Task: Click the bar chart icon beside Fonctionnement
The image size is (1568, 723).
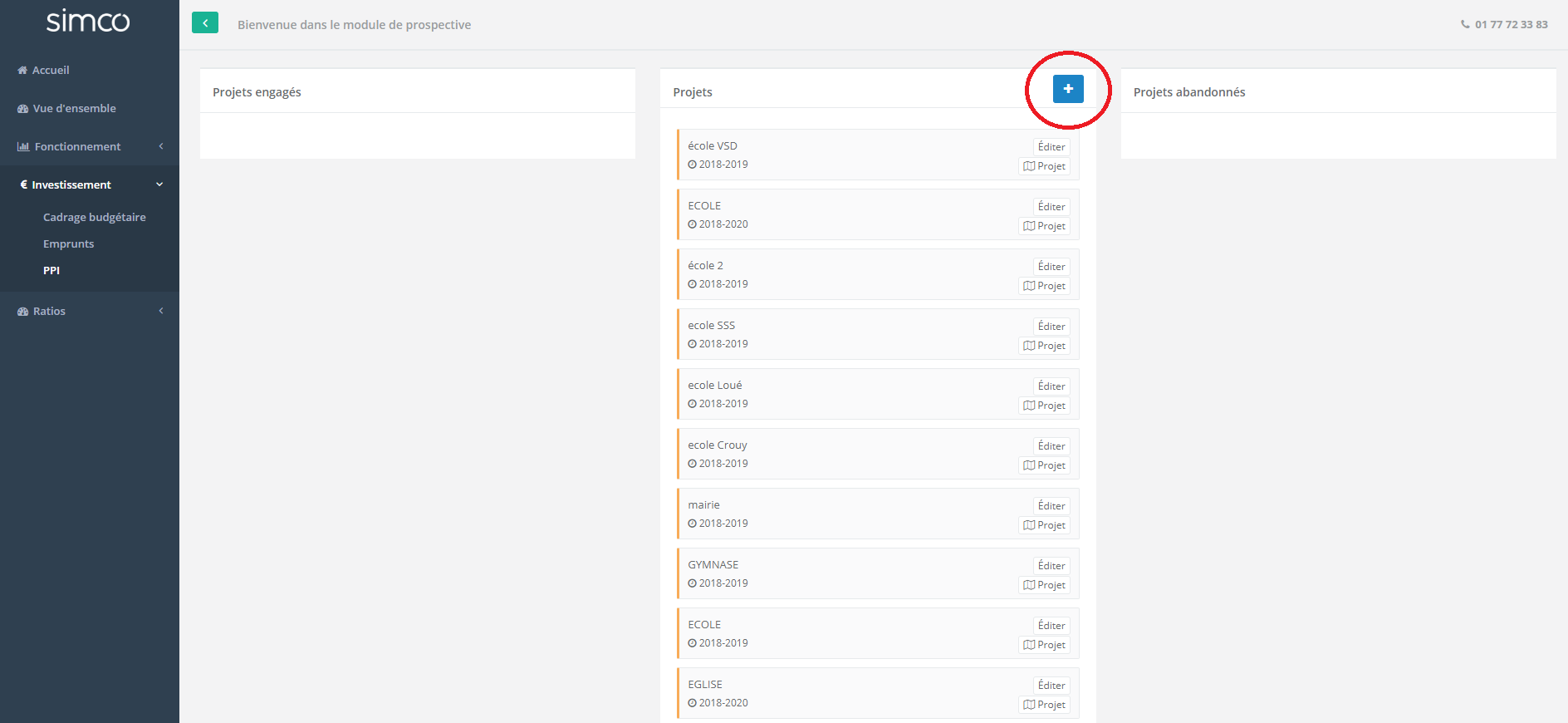Action: pos(23,147)
